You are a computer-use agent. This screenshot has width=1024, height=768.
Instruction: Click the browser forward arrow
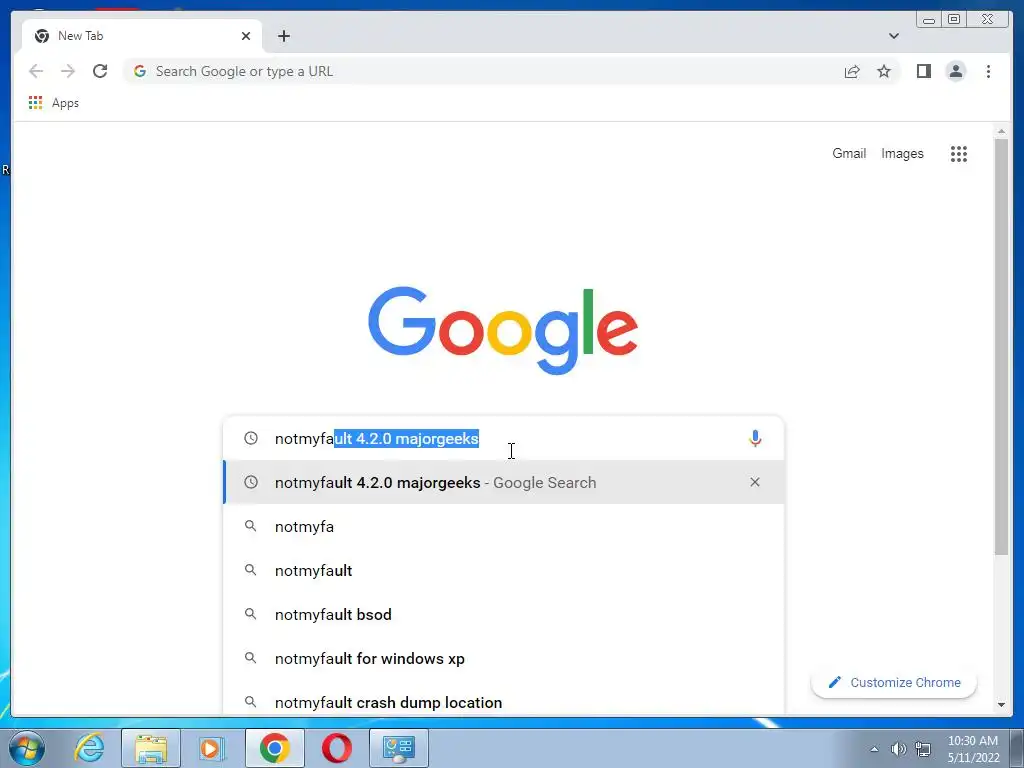click(x=68, y=71)
